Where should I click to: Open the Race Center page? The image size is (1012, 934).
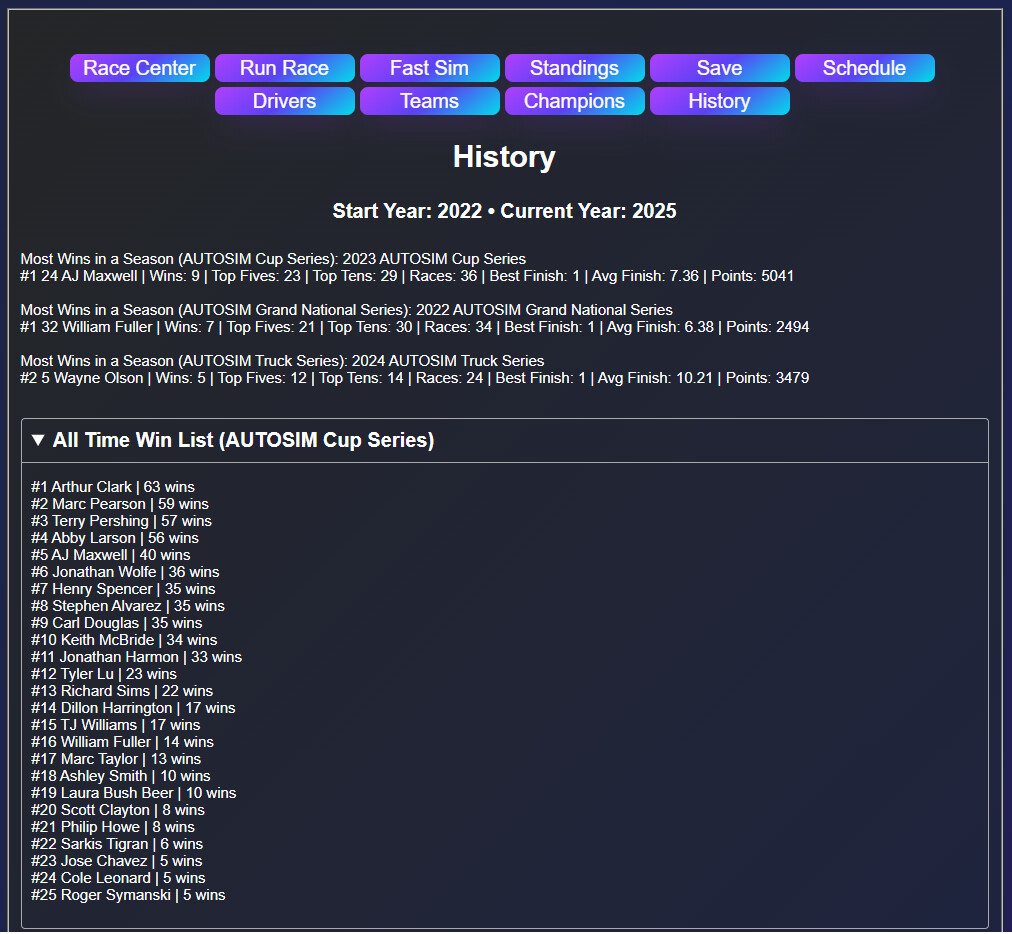[139, 67]
